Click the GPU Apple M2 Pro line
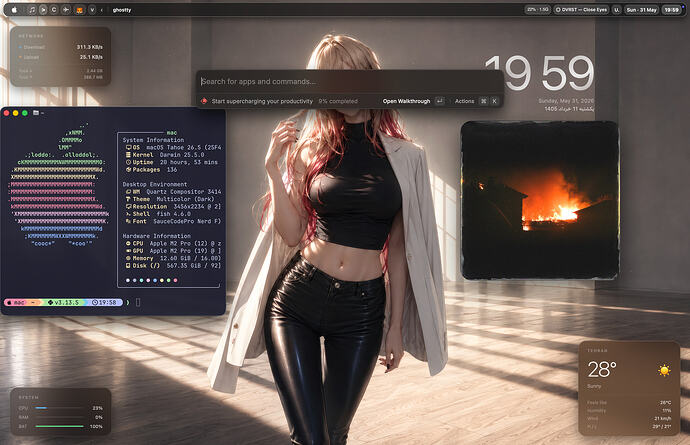 click(x=173, y=251)
